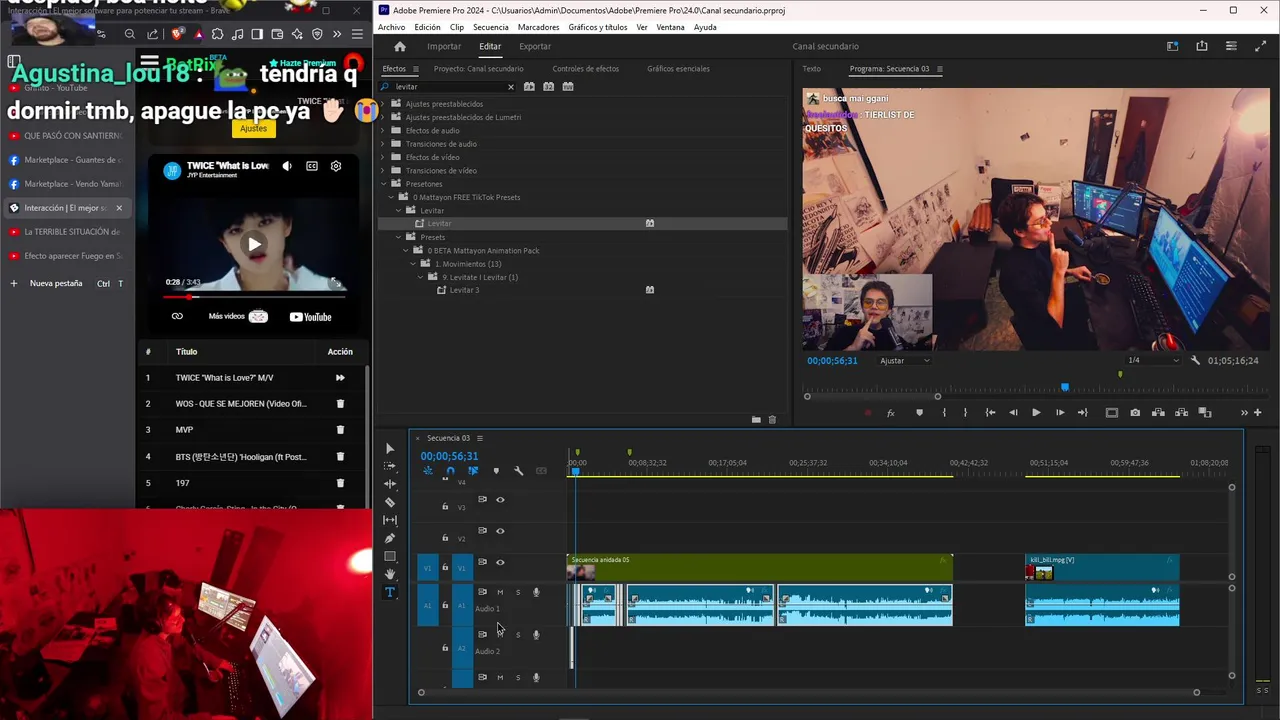Open the Secuencia 03 panel menu
This screenshot has height=720, width=1280.
[x=479, y=438]
